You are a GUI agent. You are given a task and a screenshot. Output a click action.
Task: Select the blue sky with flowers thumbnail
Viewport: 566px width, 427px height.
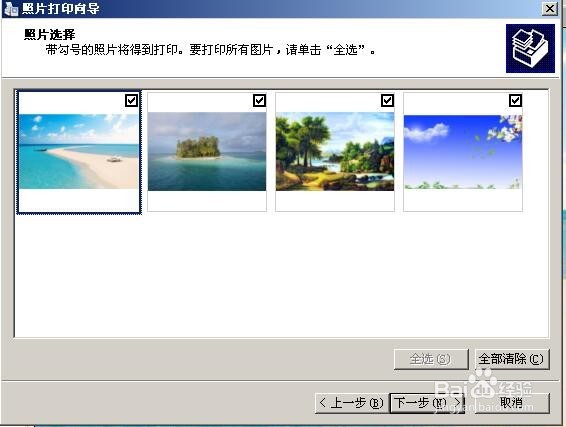[463, 152]
